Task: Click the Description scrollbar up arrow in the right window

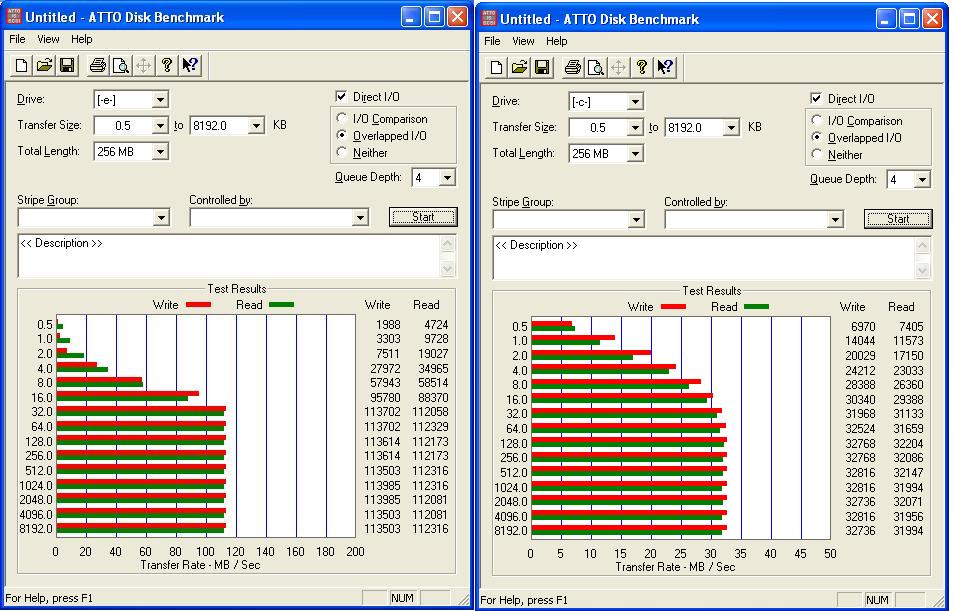Action: pyautogui.click(x=923, y=245)
